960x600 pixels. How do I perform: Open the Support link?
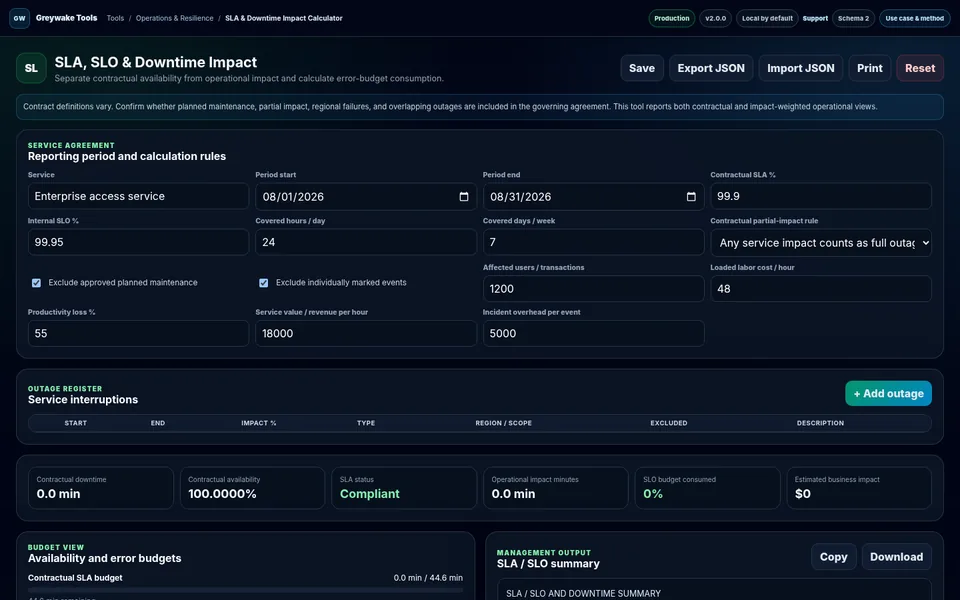click(815, 18)
